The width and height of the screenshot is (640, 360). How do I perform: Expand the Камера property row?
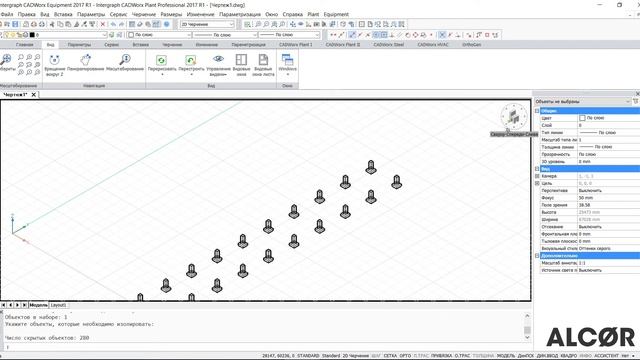537,176
